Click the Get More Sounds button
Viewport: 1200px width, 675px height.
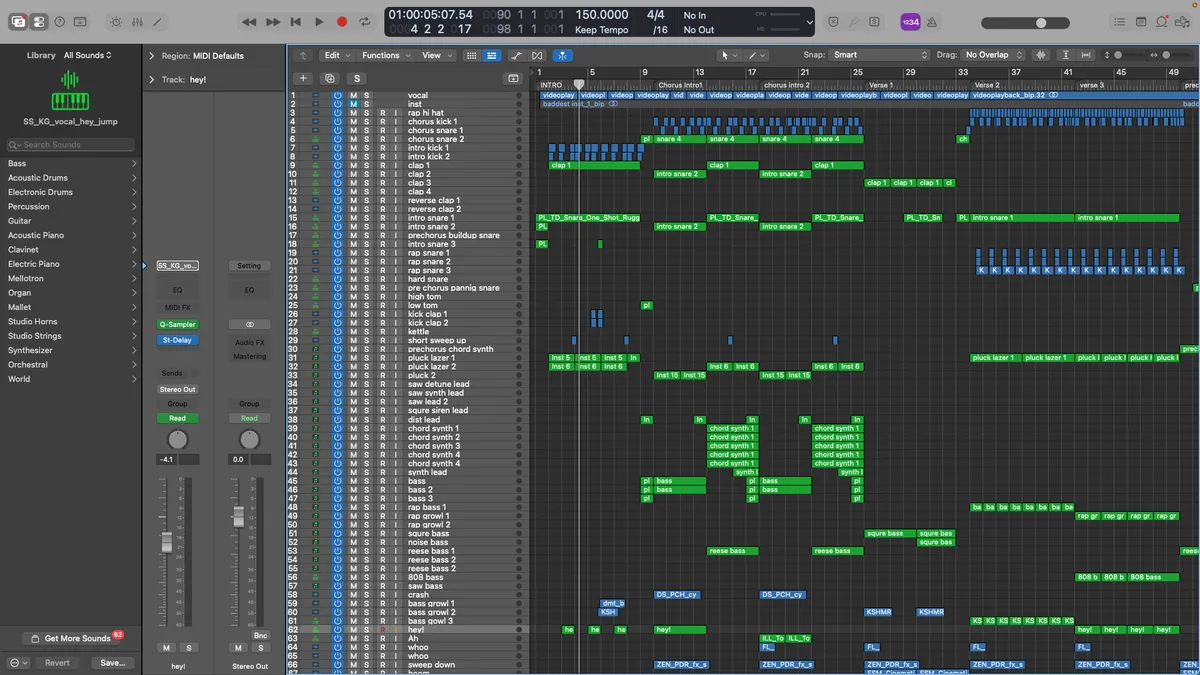coord(76,638)
